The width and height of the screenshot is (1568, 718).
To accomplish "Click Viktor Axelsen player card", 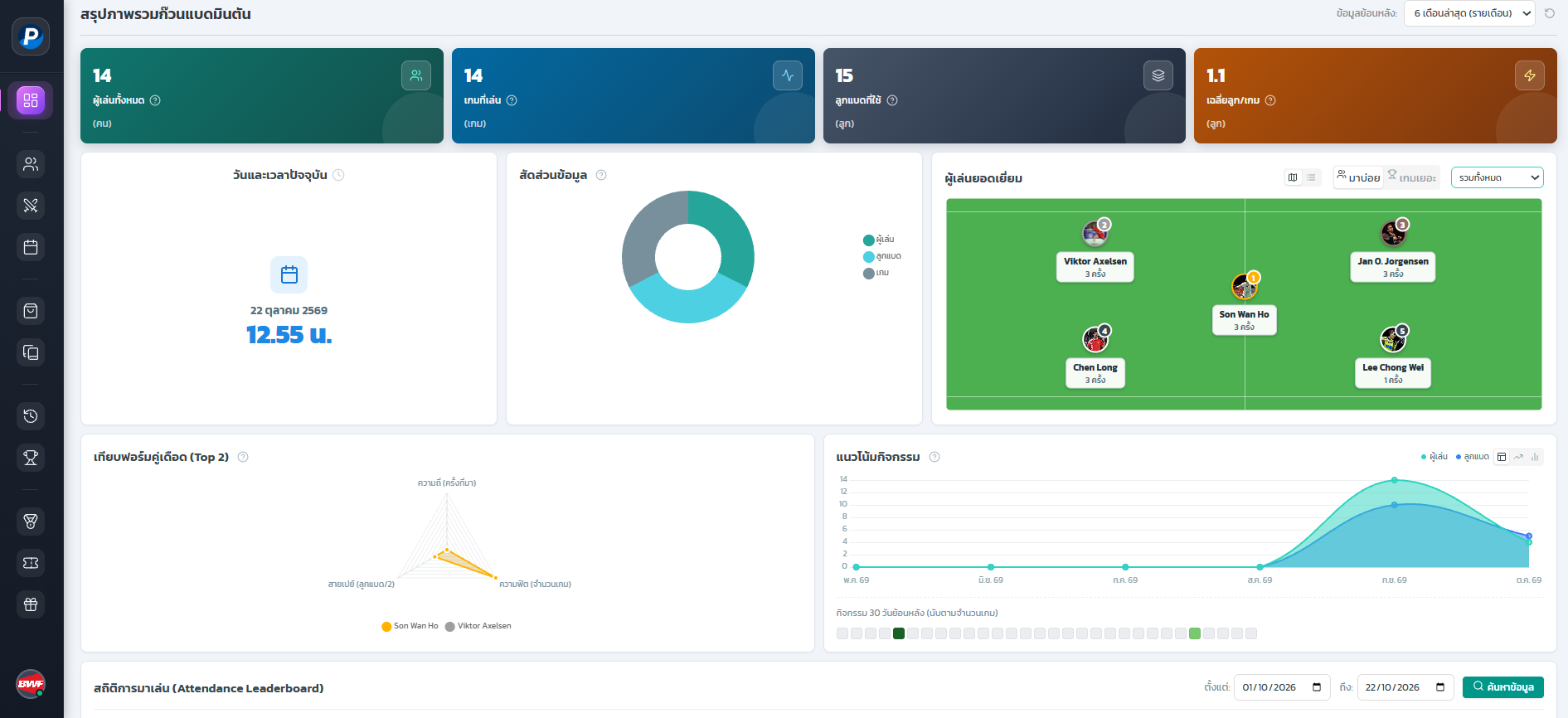I will pyautogui.click(x=1095, y=267).
